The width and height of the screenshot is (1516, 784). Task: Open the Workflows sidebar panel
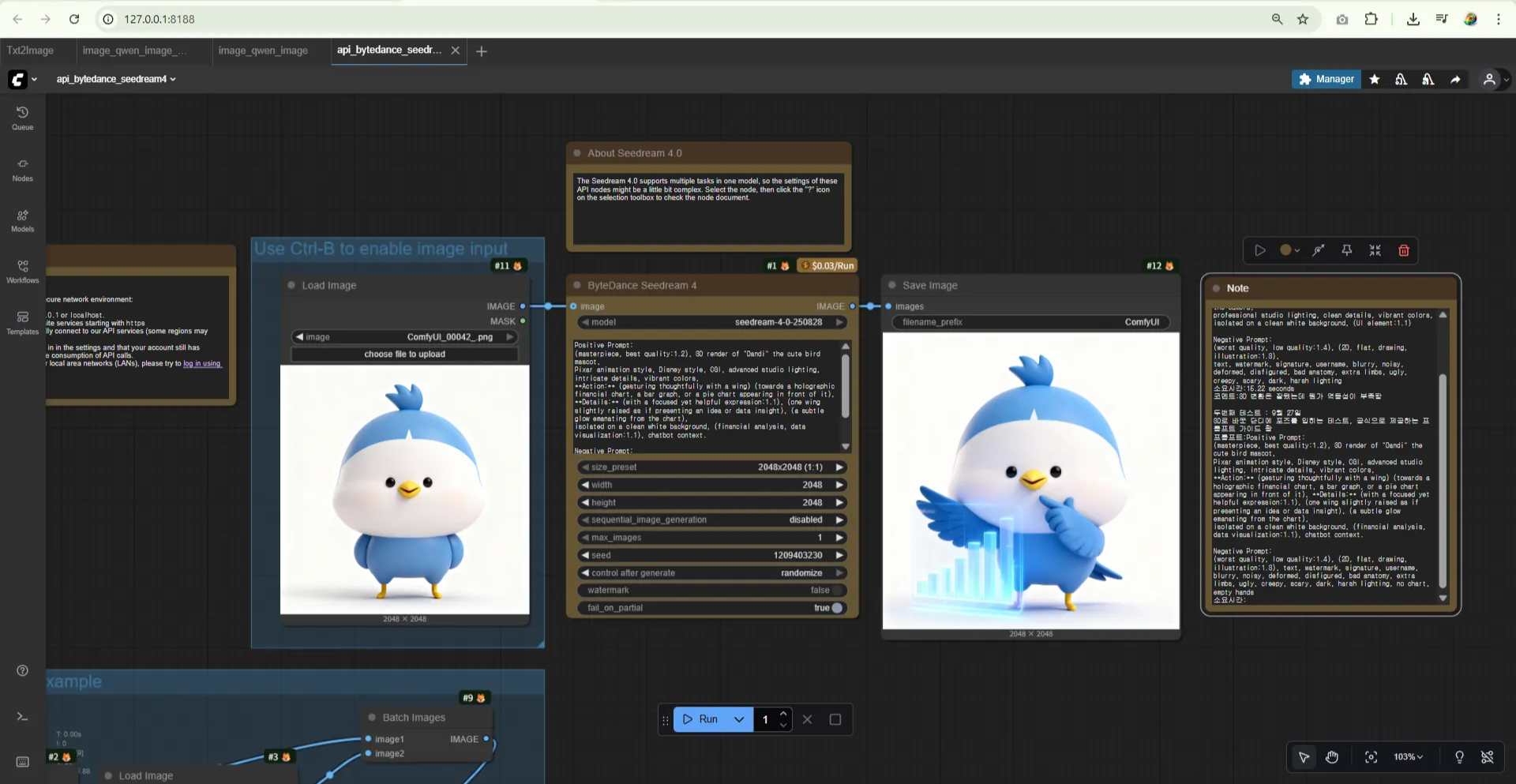point(22,271)
